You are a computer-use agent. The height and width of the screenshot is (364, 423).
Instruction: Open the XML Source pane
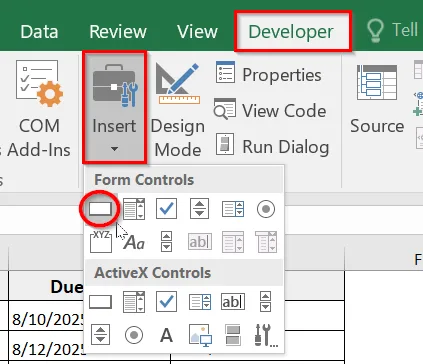click(377, 100)
